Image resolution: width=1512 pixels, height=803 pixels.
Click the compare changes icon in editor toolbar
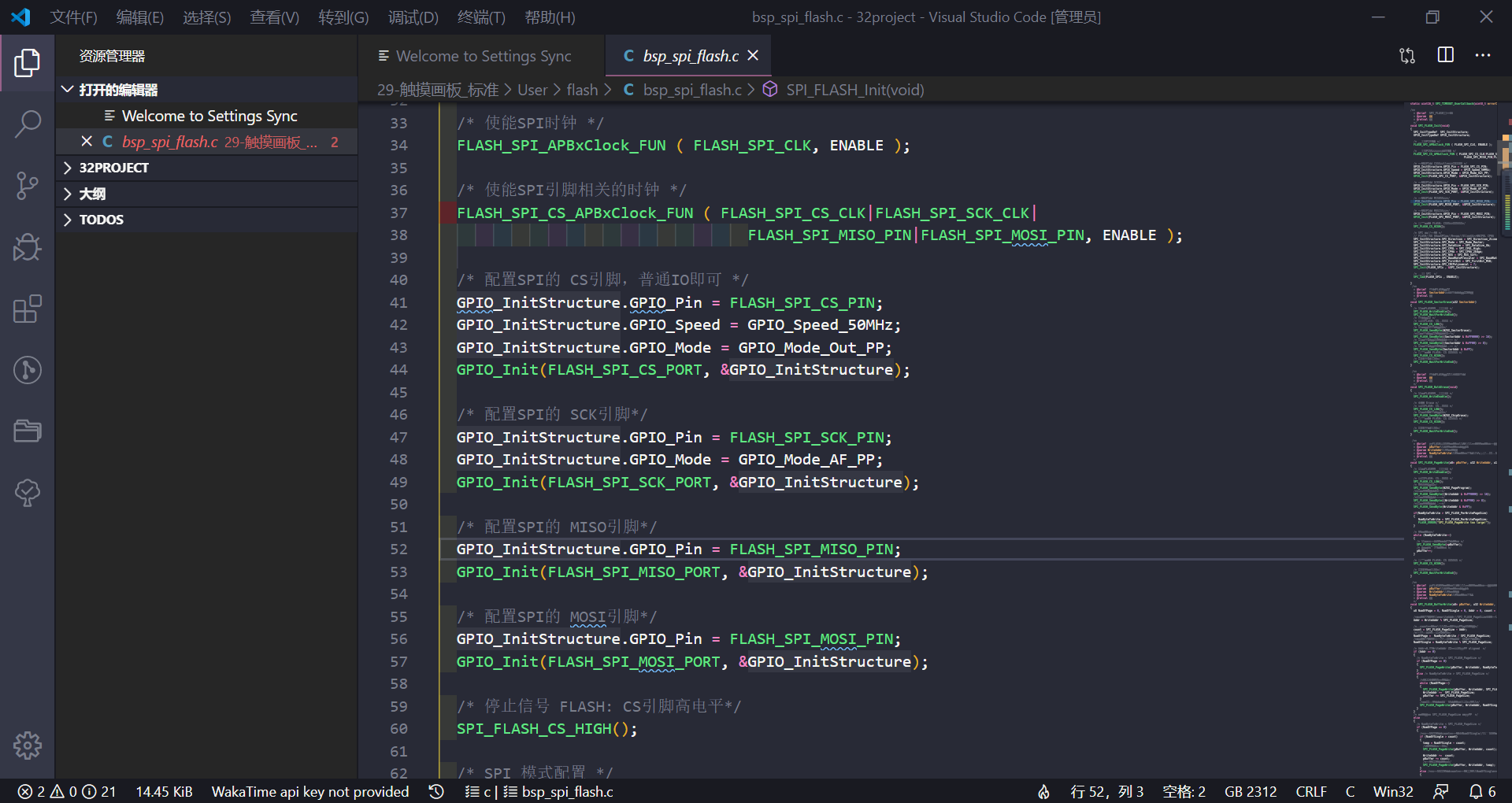[1407, 56]
